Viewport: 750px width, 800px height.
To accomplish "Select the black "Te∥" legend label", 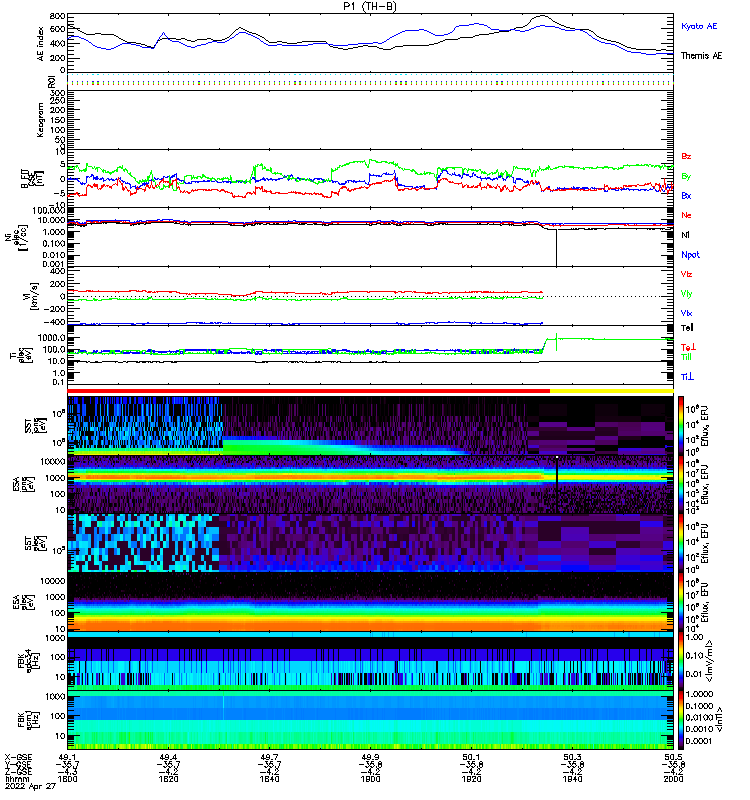I will coord(687,328).
